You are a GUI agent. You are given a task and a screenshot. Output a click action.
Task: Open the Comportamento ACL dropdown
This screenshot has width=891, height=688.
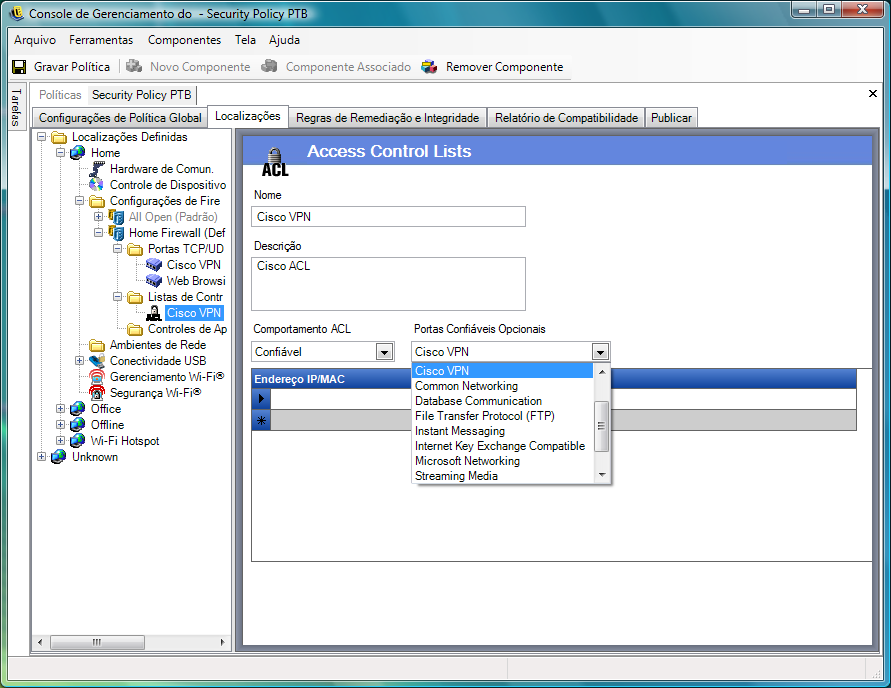384,352
